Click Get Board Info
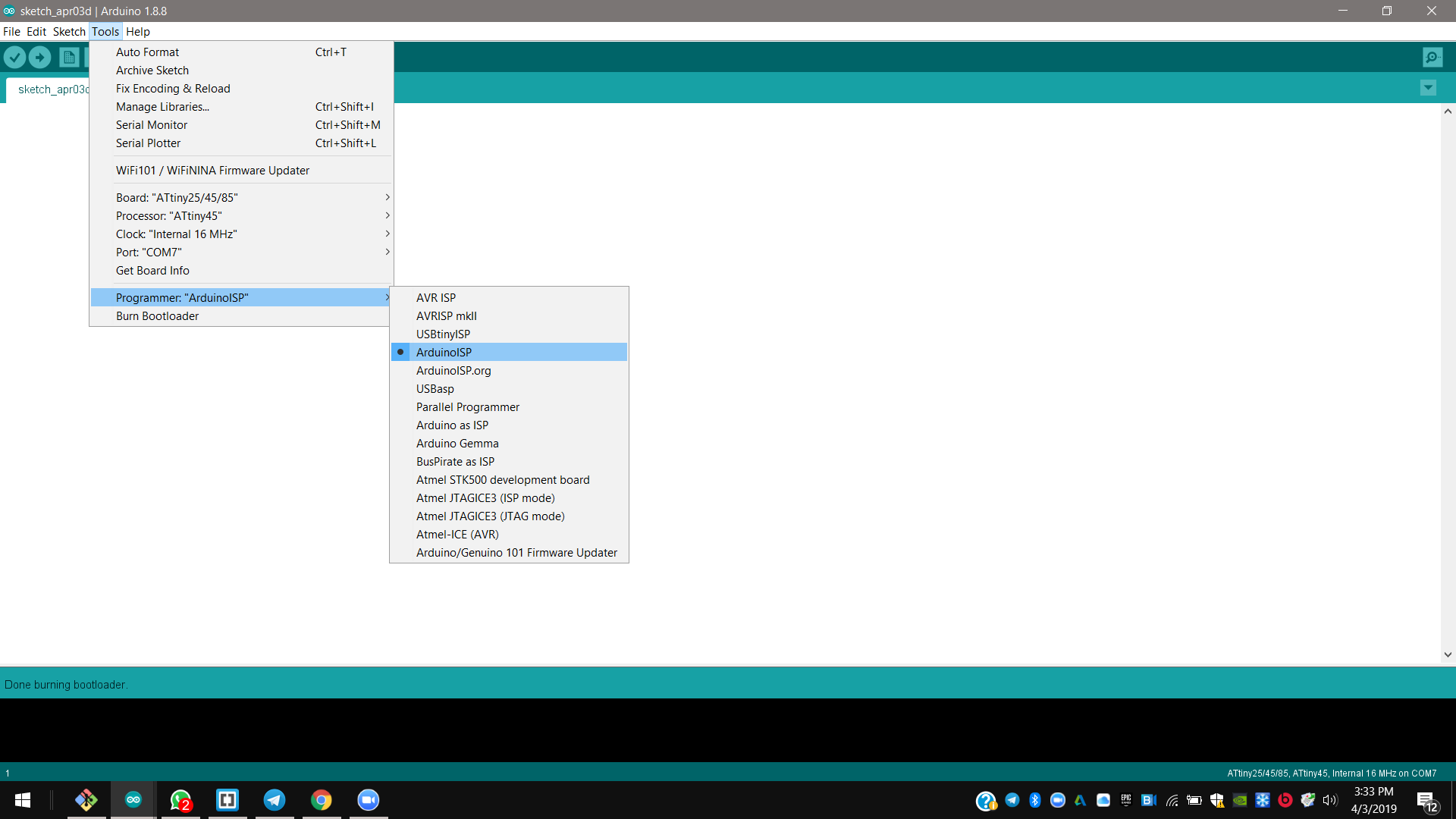The width and height of the screenshot is (1456, 819). click(152, 270)
